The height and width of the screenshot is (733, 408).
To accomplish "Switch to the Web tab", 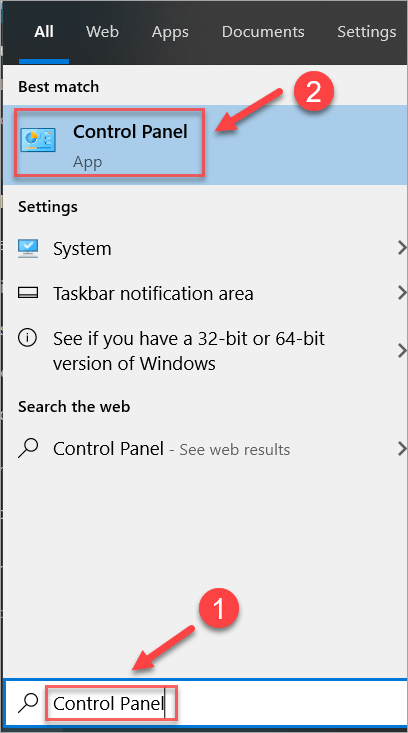I will 102,32.
